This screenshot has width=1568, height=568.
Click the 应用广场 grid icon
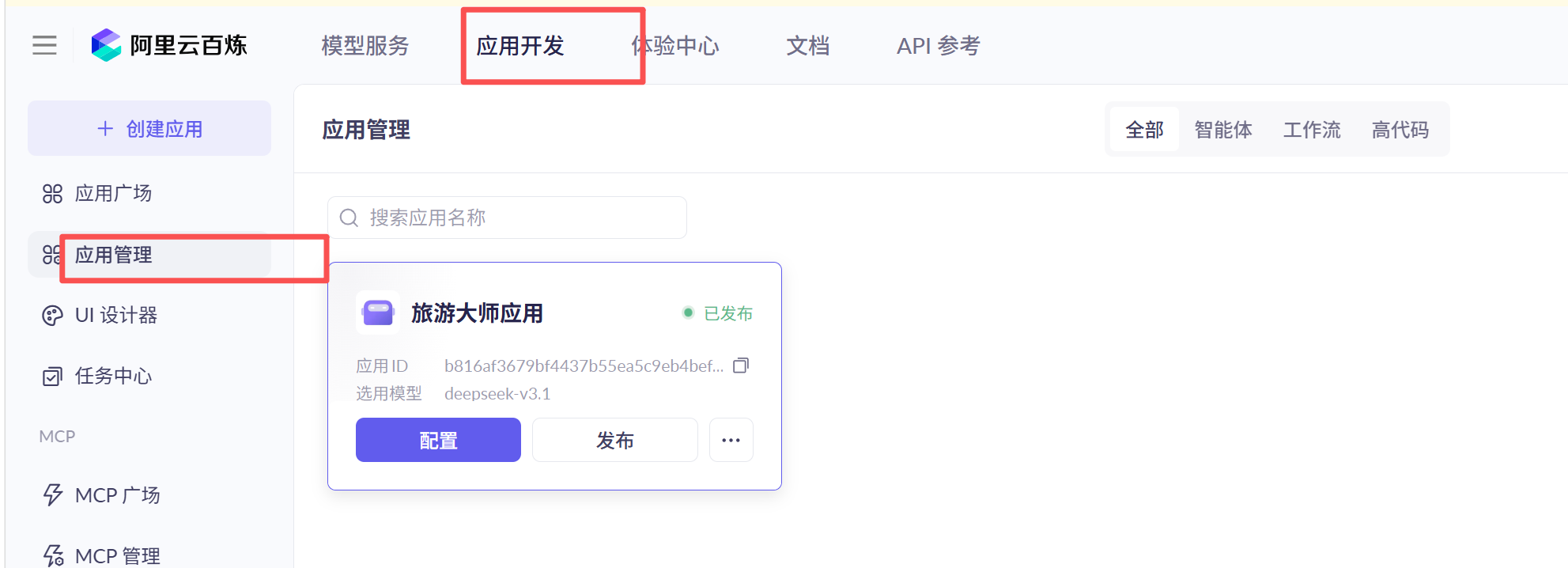click(x=52, y=194)
